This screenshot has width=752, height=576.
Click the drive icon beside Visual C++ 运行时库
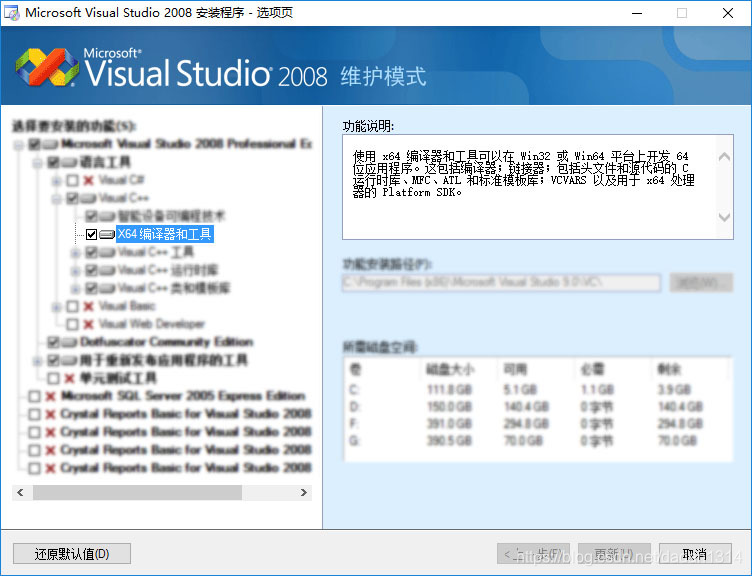pos(107,270)
